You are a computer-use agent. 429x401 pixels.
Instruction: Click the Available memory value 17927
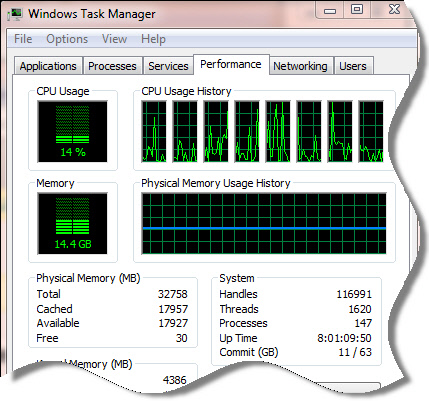tap(173, 323)
